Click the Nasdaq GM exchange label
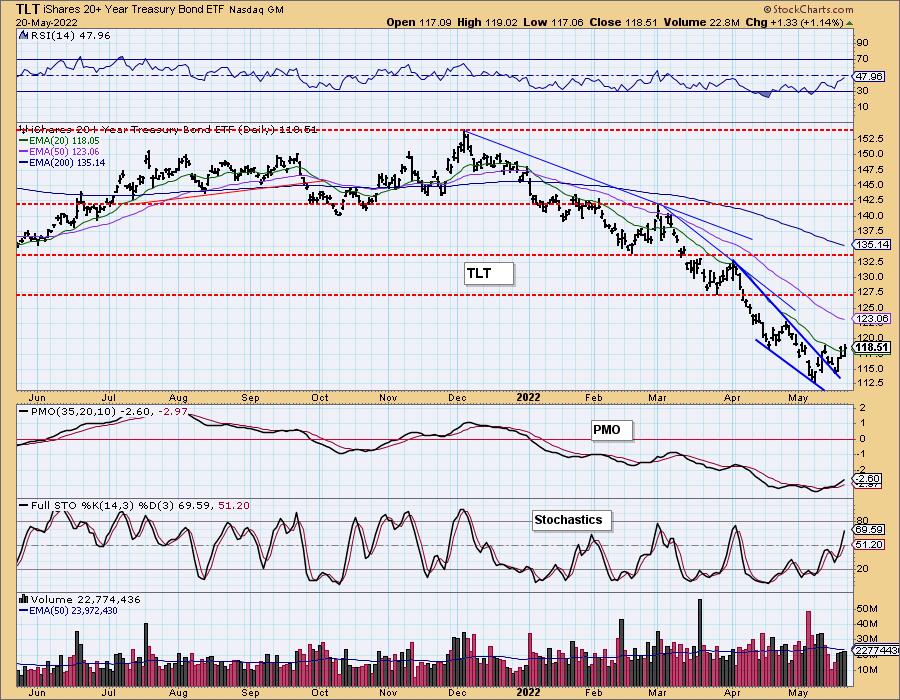The width and height of the screenshot is (900, 700). coord(256,10)
